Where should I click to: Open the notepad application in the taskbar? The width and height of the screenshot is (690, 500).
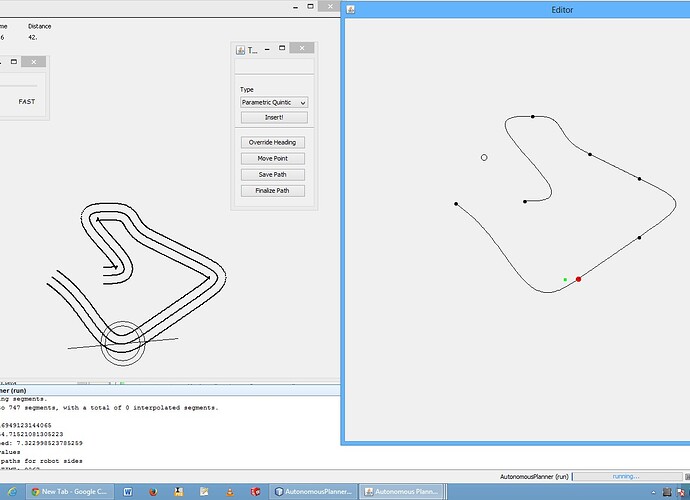pos(204,492)
